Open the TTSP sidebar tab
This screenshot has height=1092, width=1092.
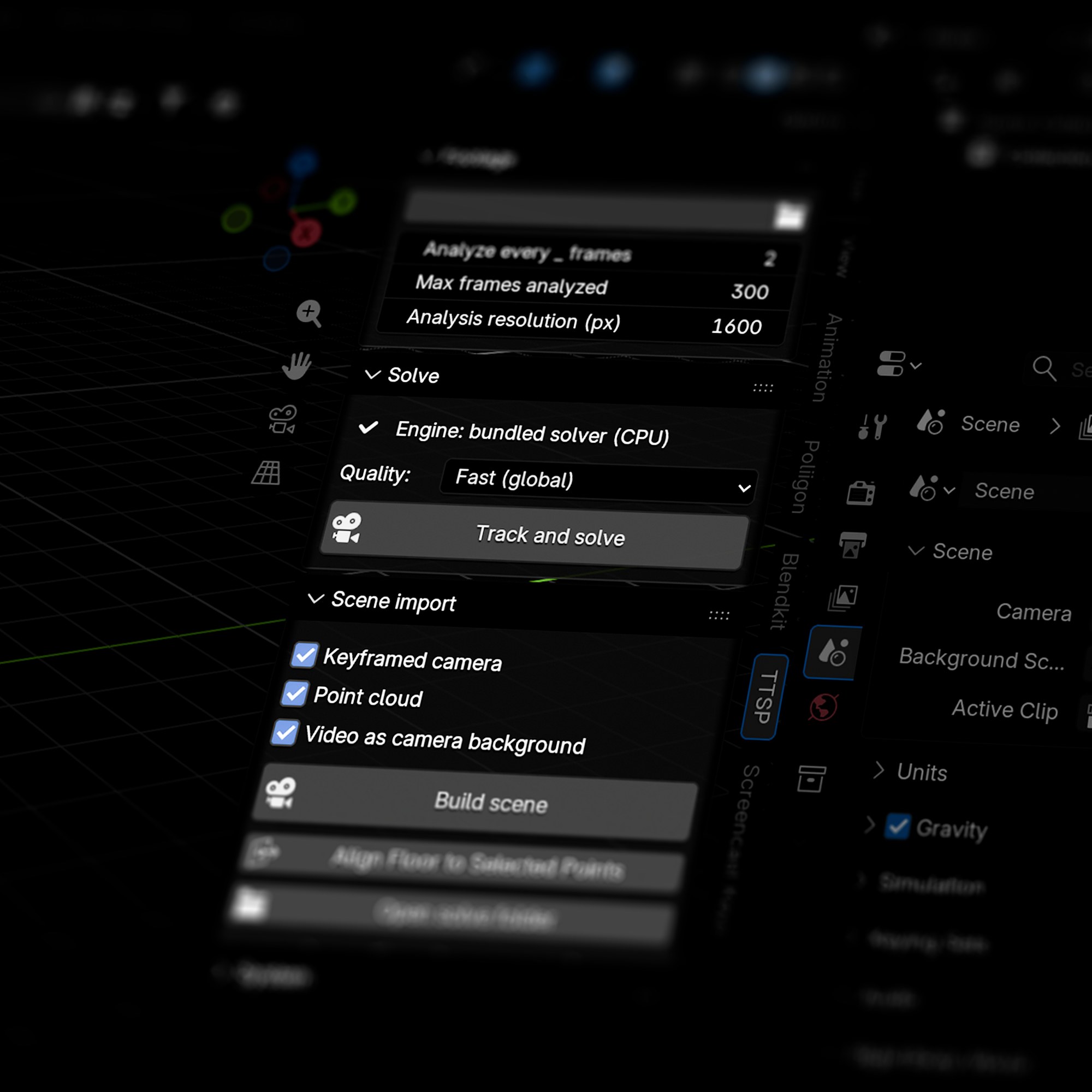[x=764, y=696]
